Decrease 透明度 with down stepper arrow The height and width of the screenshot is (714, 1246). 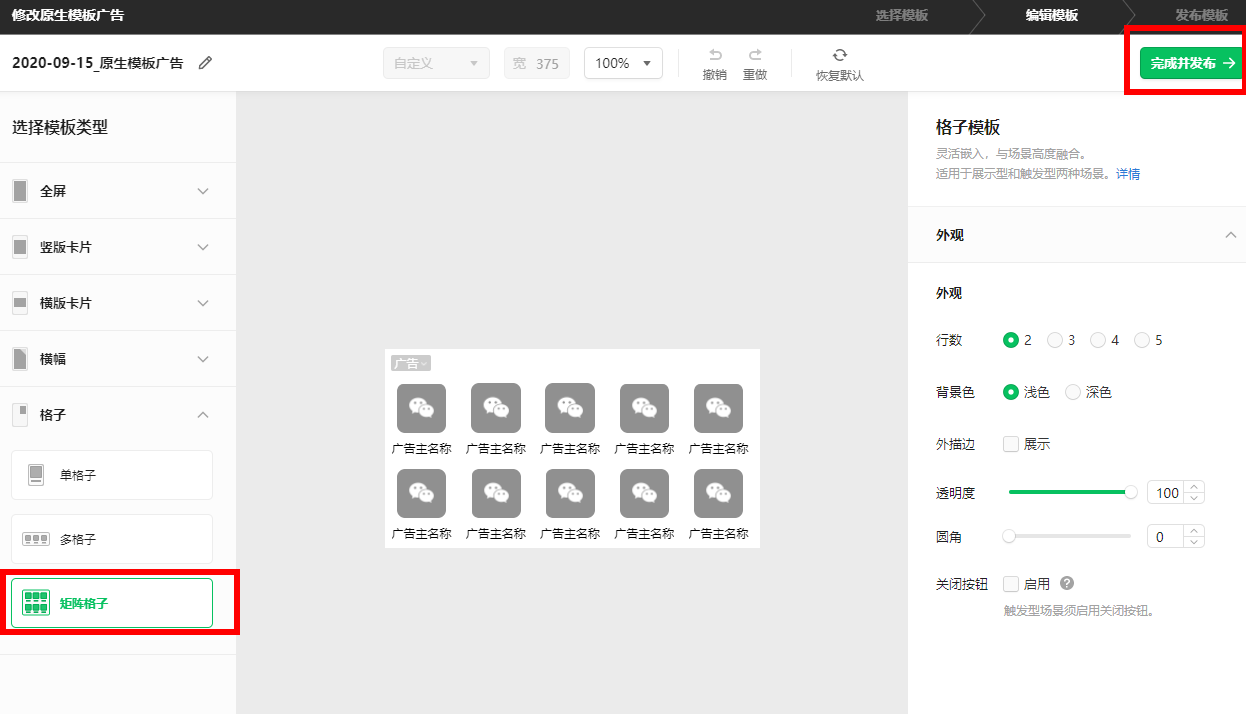click(1194, 498)
